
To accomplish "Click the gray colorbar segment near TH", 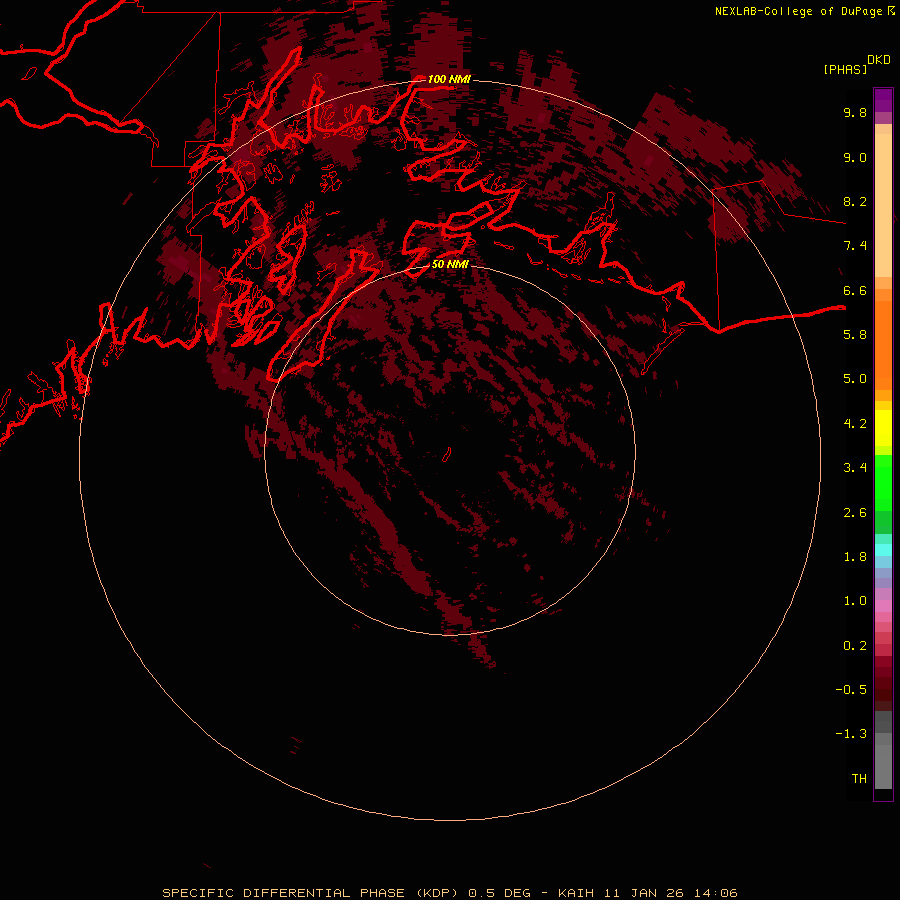I will pyautogui.click(x=883, y=769).
